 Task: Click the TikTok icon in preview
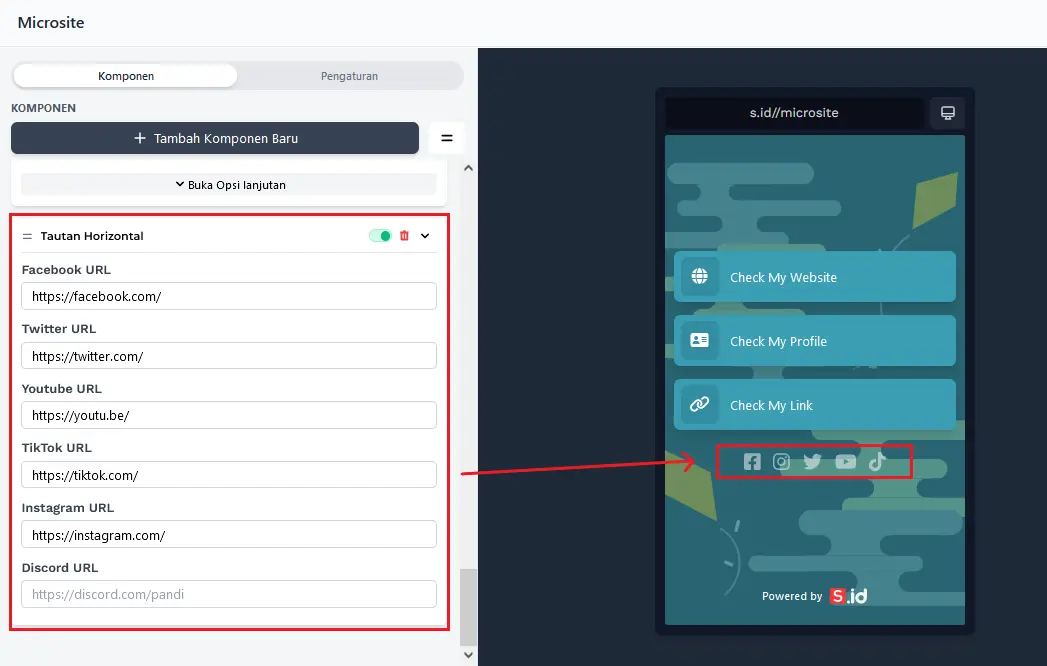coord(877,461)
